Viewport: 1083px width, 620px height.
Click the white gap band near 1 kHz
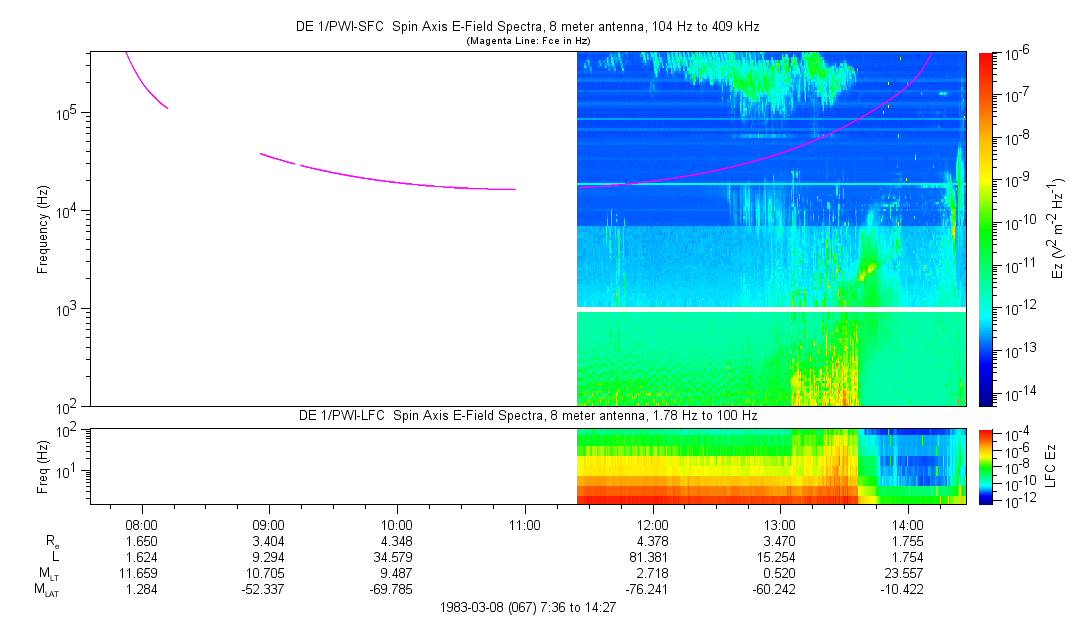(x=770, y=310)
